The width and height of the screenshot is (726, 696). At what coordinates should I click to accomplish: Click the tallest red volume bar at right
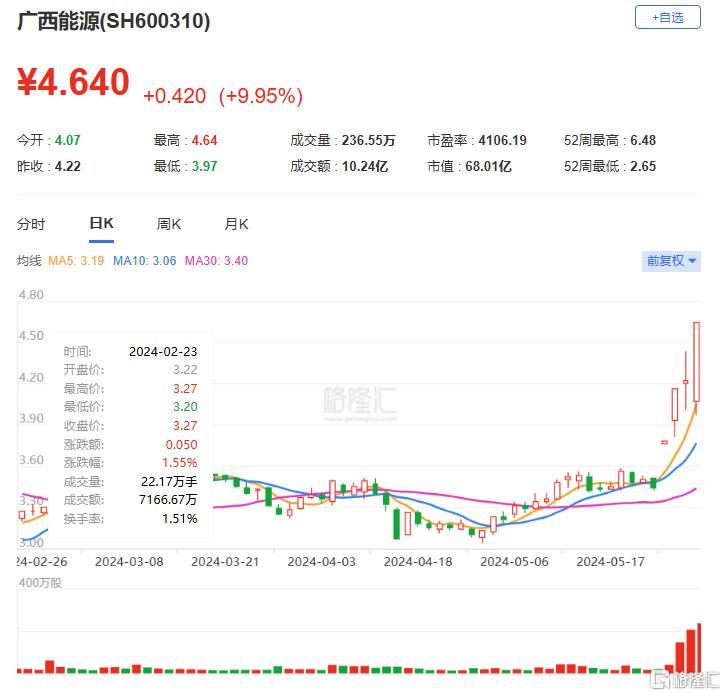click(699, 648)
